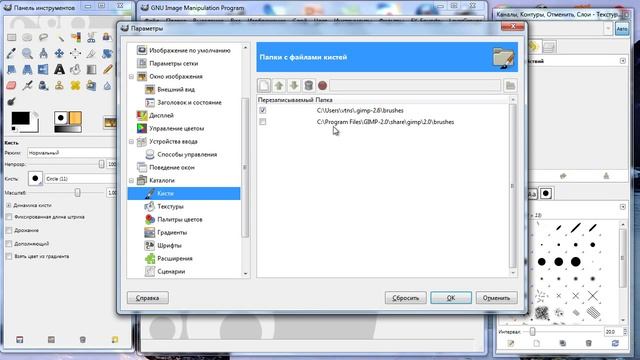Viewport: 640px width, 360px height.
Task: Select the Blur/Sharpen droplet tool
Action: 107,85
